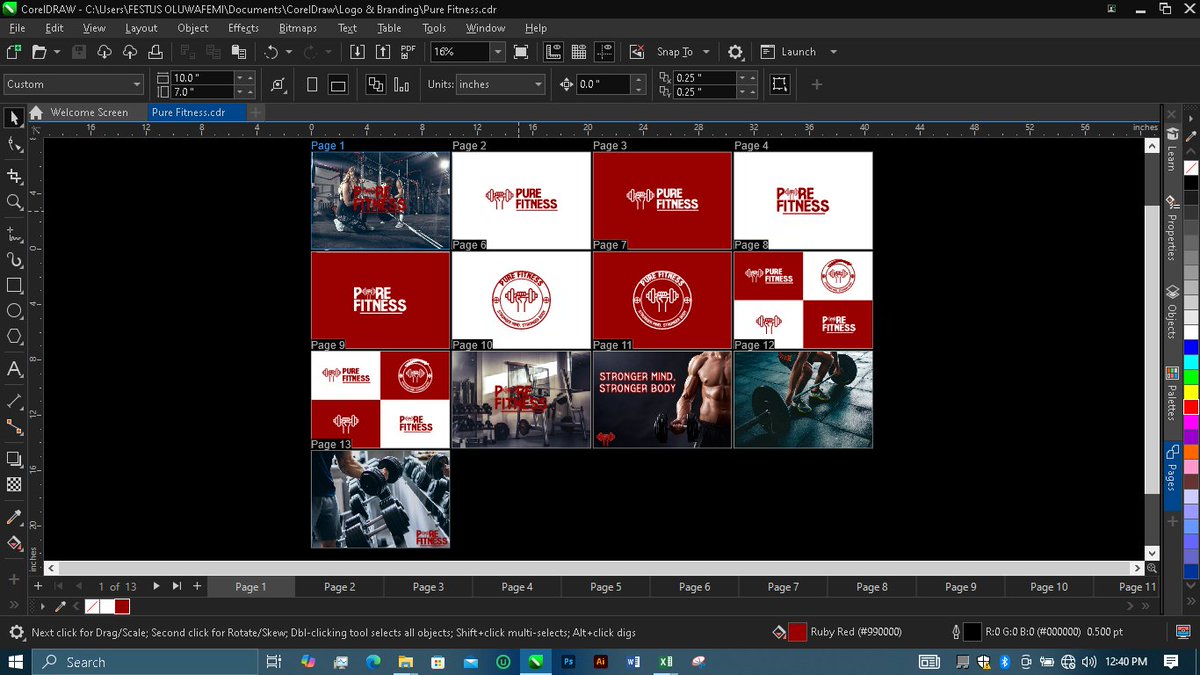
Task: Go to next page arrow
Action: point(156,586)
